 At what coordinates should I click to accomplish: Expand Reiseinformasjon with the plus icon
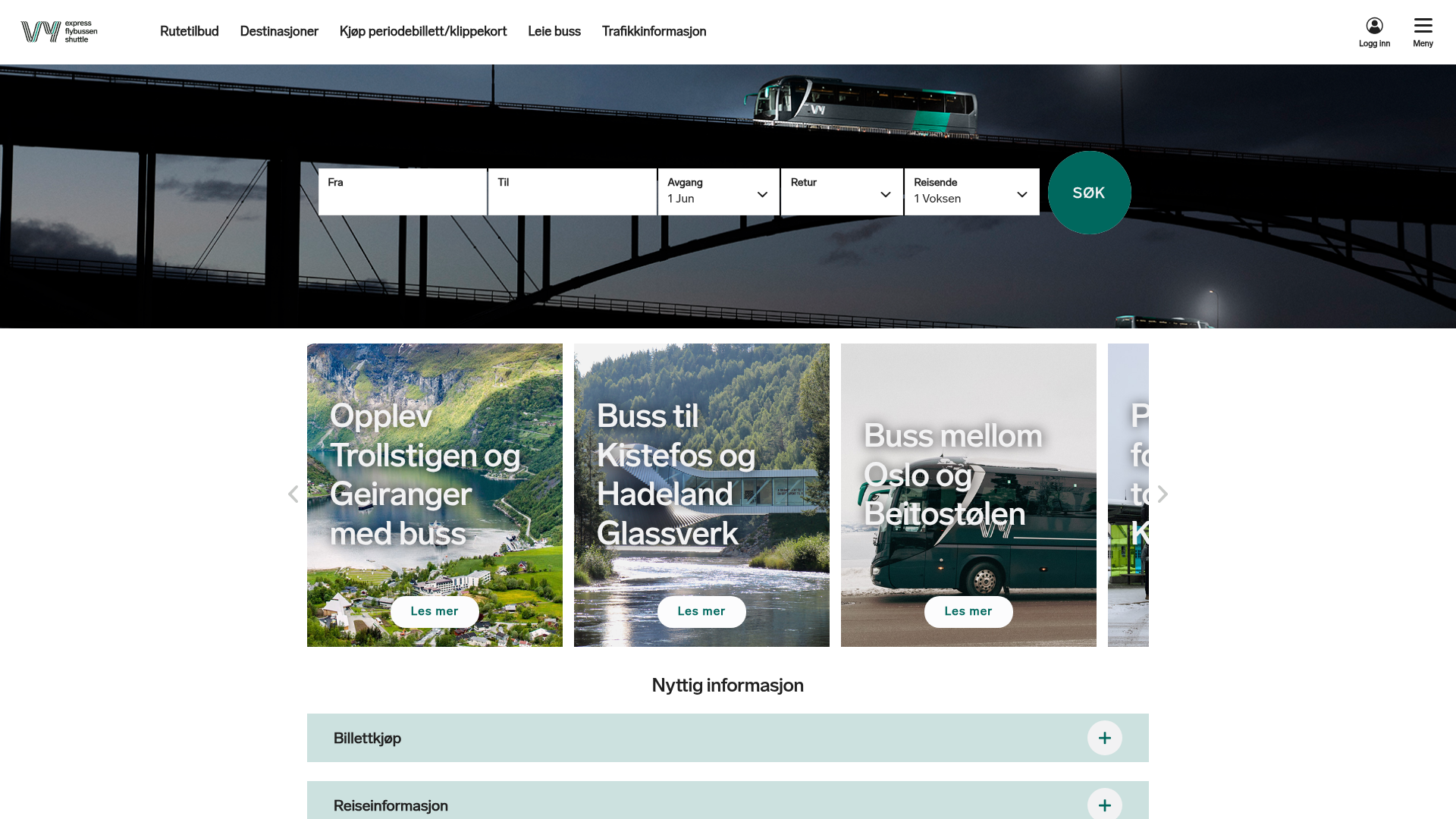coord(1105,804)
